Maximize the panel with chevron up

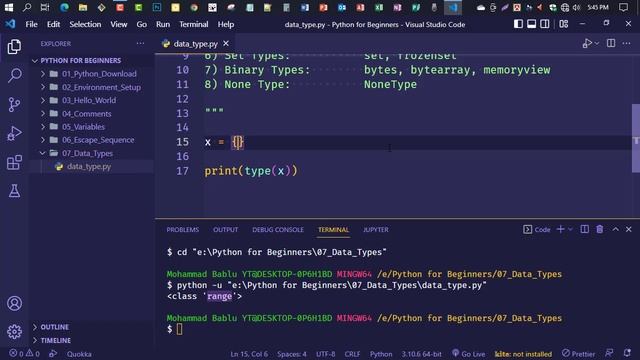coord(616,229)
